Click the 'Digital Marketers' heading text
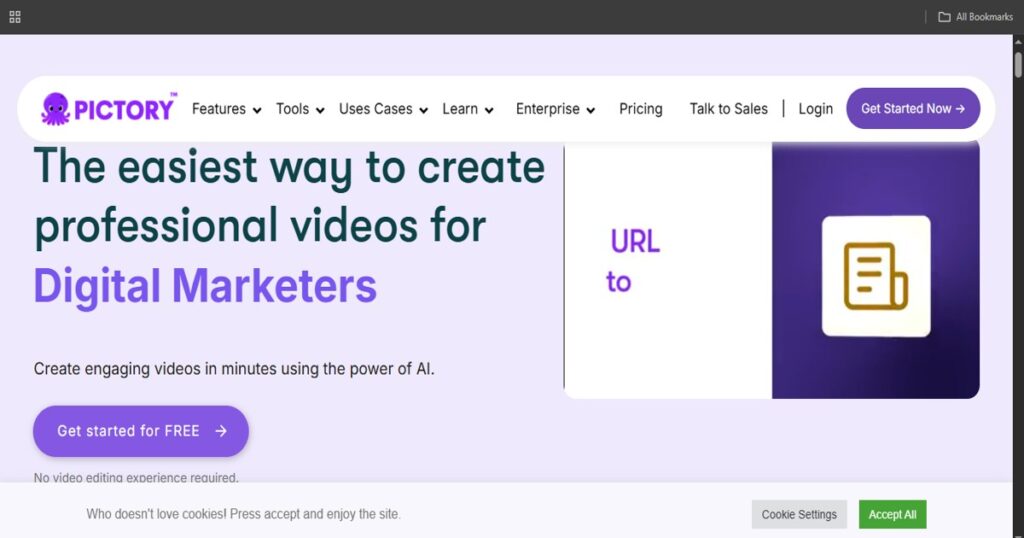 (205, 286)
